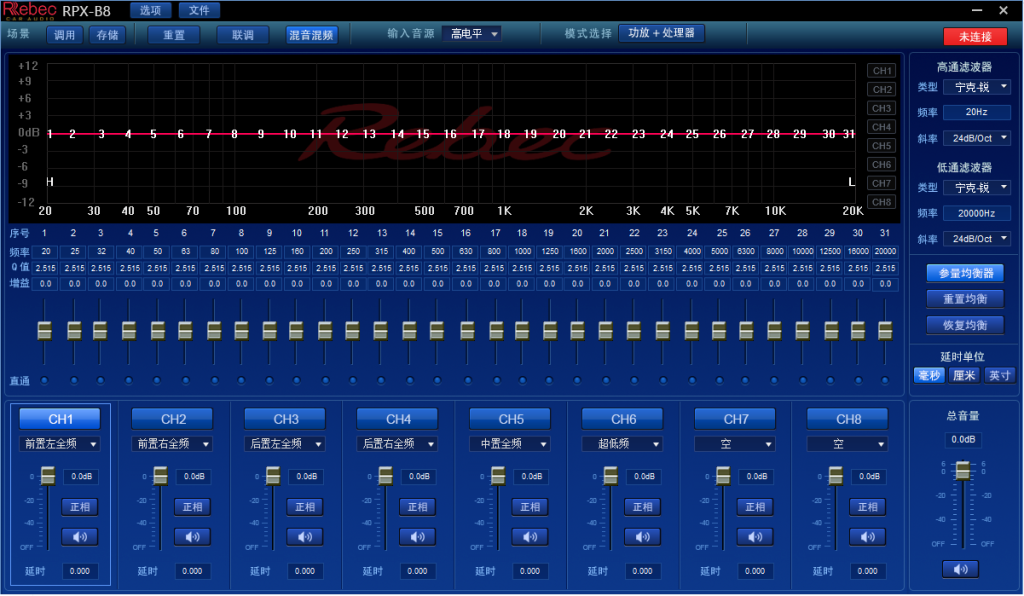Mute the CH6 channel speaker icon

[x=643, y=537]
